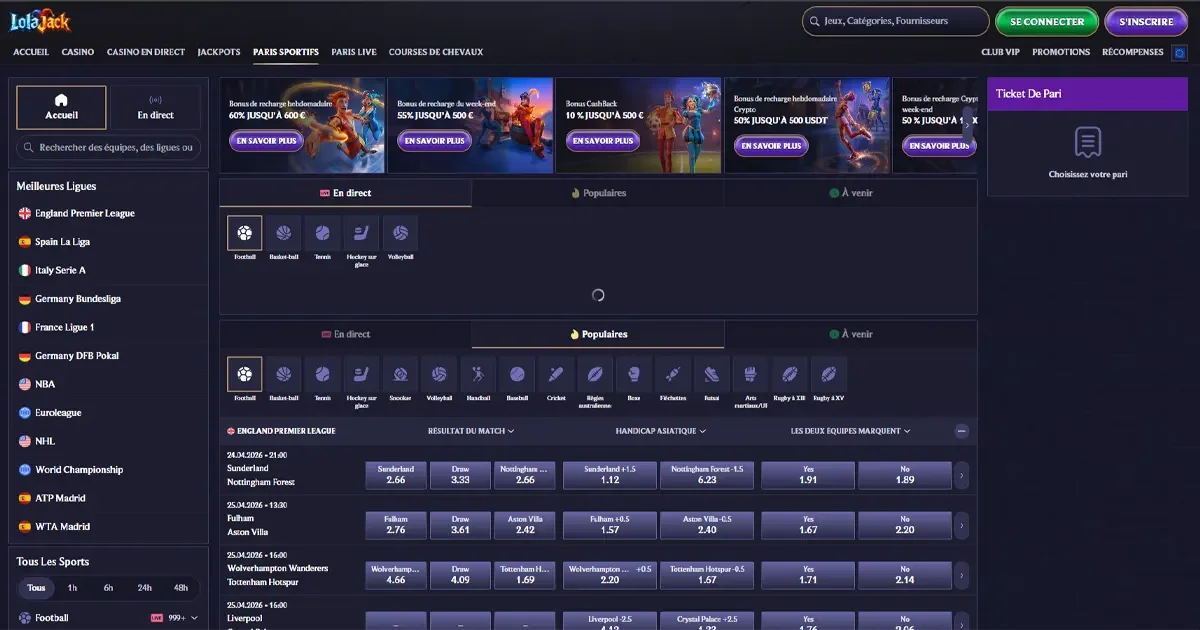1200x630 pixels.
Task: Open the Promotions link
Action: pos(1061,52)
